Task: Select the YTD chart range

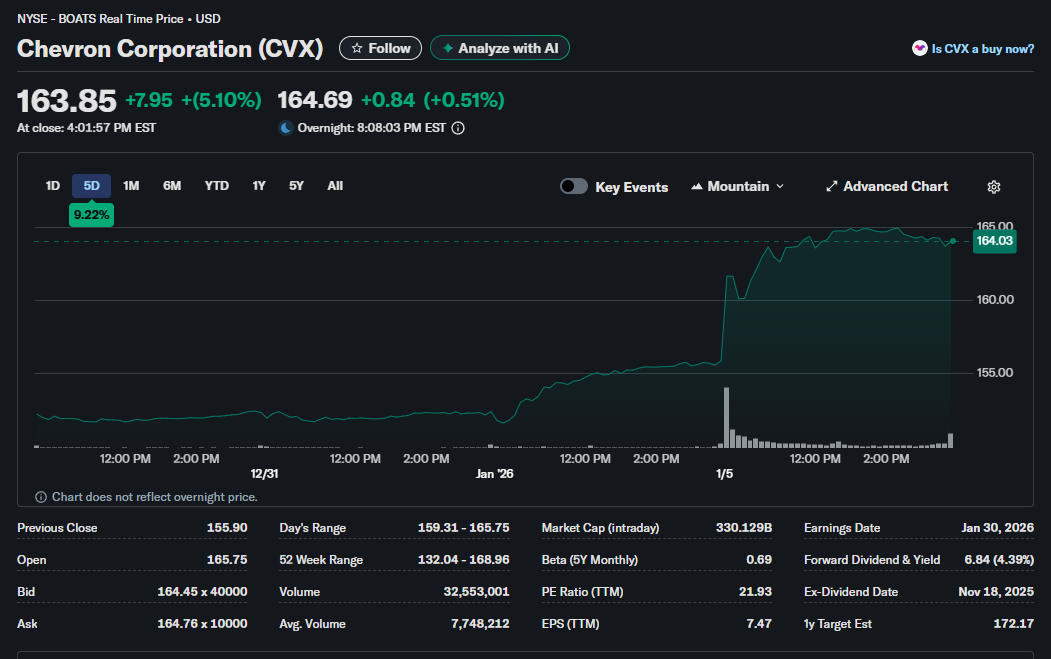Action: click(x=216, y=186)
